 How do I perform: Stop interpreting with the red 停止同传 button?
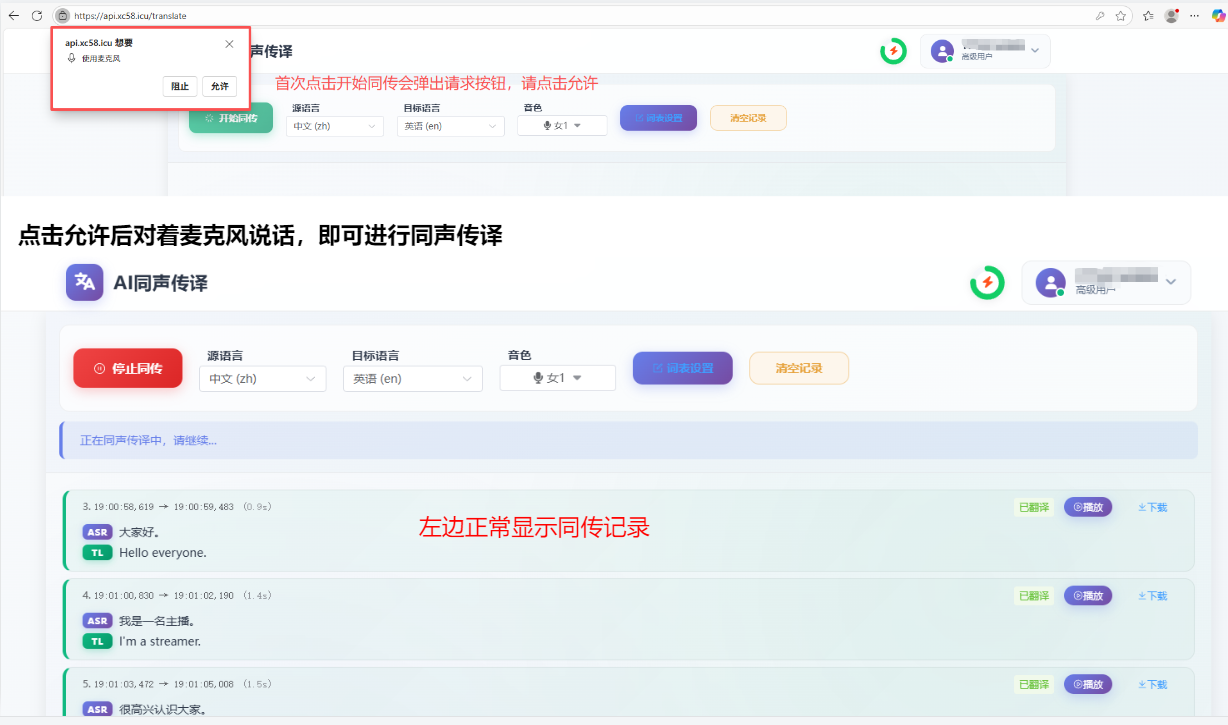coord(128,368)
